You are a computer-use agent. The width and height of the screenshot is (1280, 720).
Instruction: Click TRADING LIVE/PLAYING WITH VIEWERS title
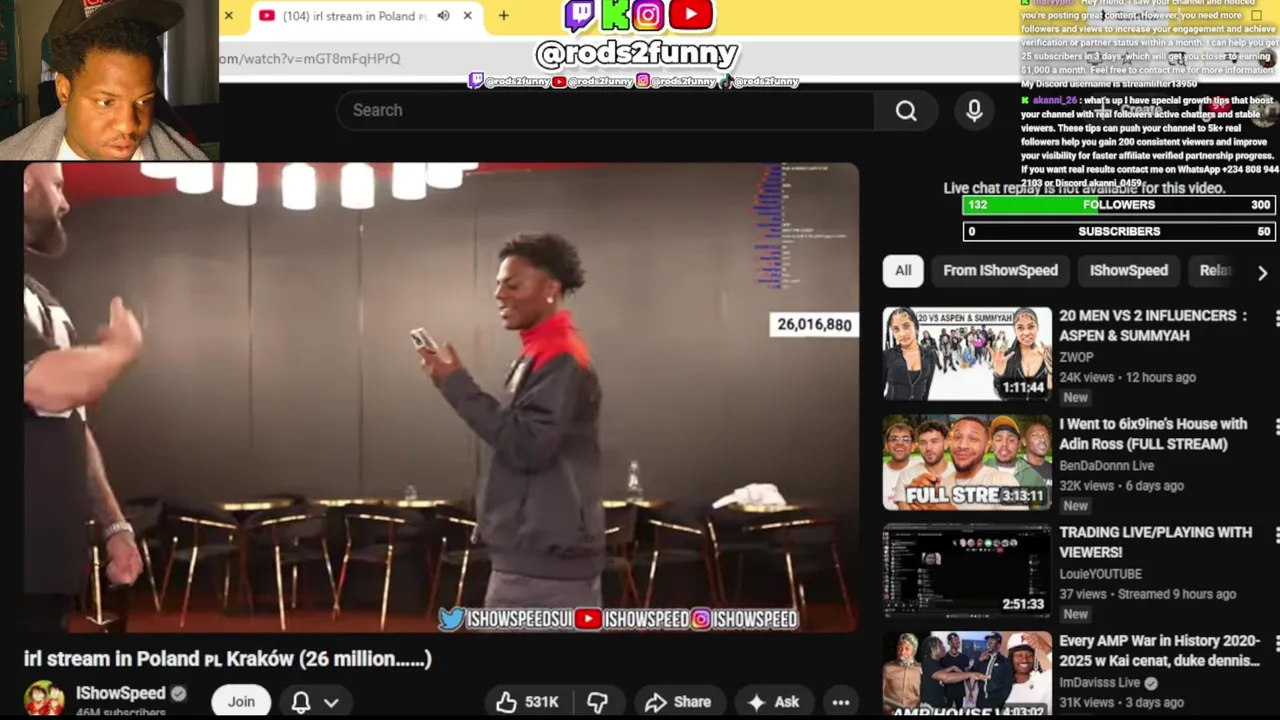(x=1155, y=542)
